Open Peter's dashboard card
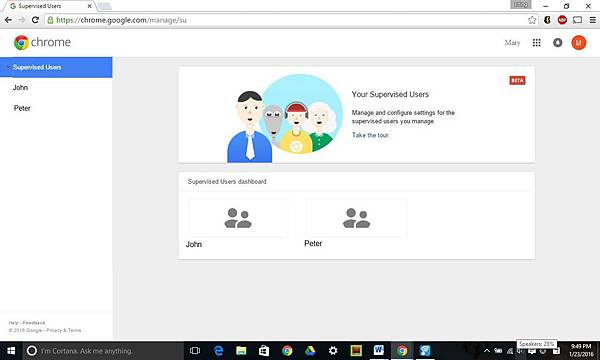The image size is (600, 360). 356,218
